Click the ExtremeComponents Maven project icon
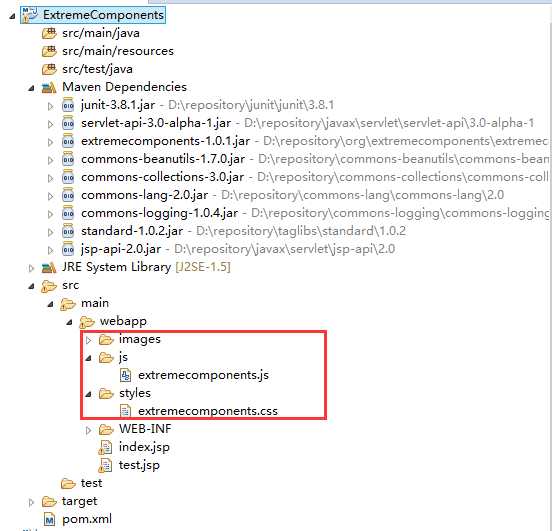The image size is (552, 531). coord(30,15)
